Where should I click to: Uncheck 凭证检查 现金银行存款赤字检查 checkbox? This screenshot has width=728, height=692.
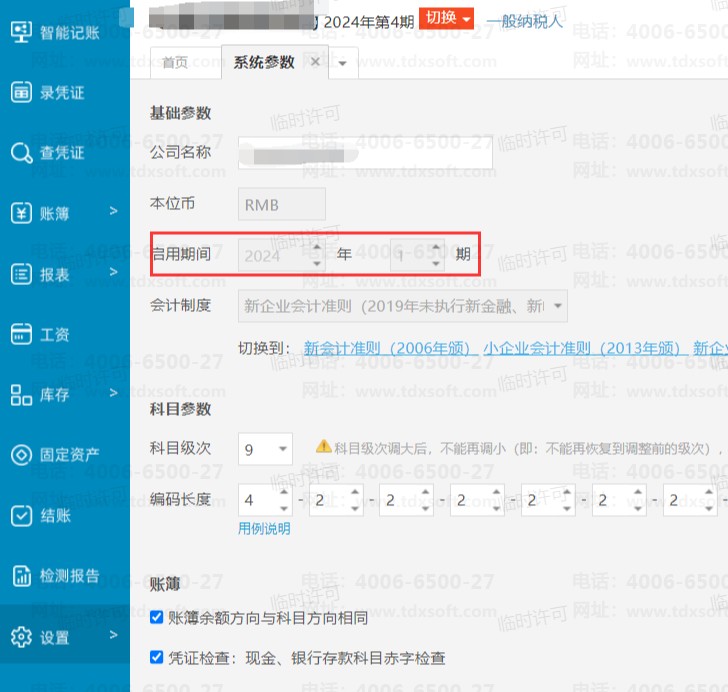click(x=156, y=657)
